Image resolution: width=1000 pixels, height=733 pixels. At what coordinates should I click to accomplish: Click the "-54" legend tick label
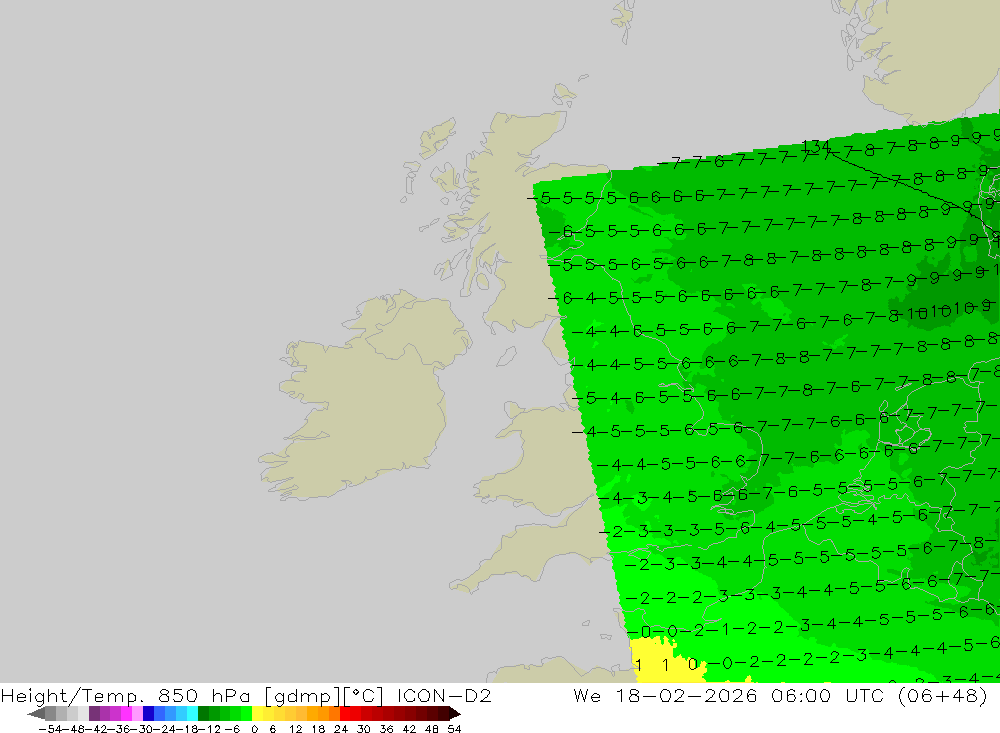(x=50, y=729)
